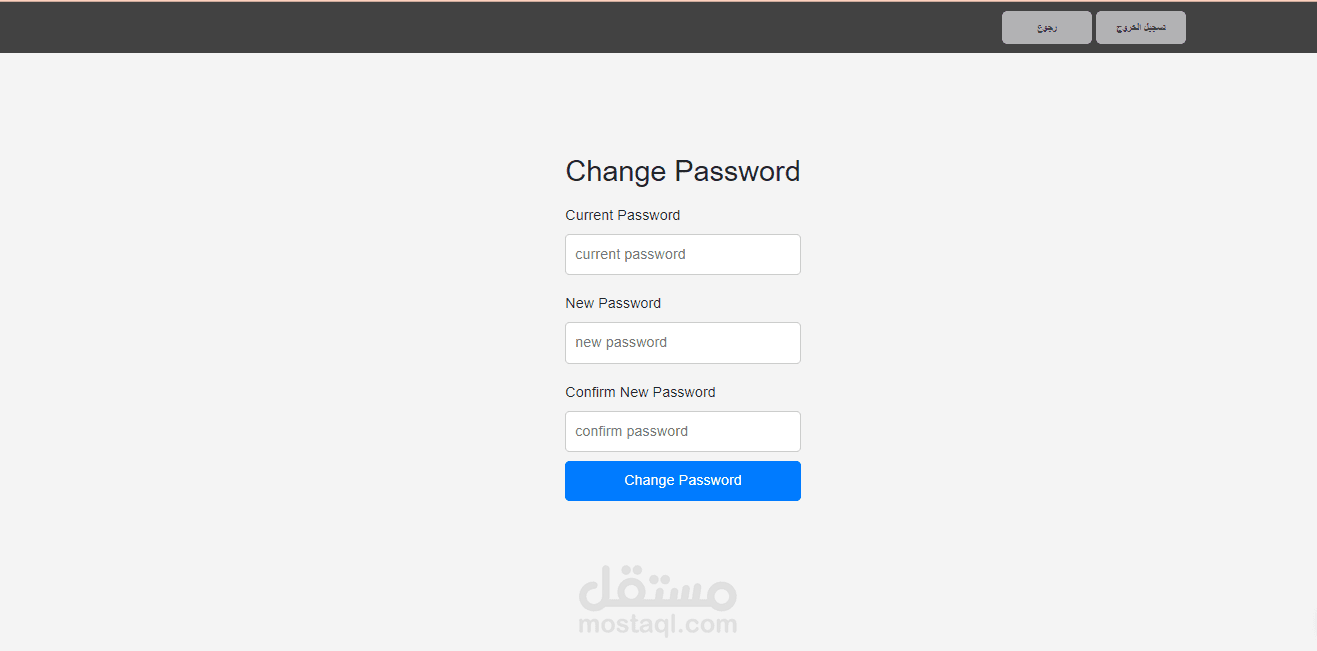
Task: Focus the current password input field
Action: point(682,254)
